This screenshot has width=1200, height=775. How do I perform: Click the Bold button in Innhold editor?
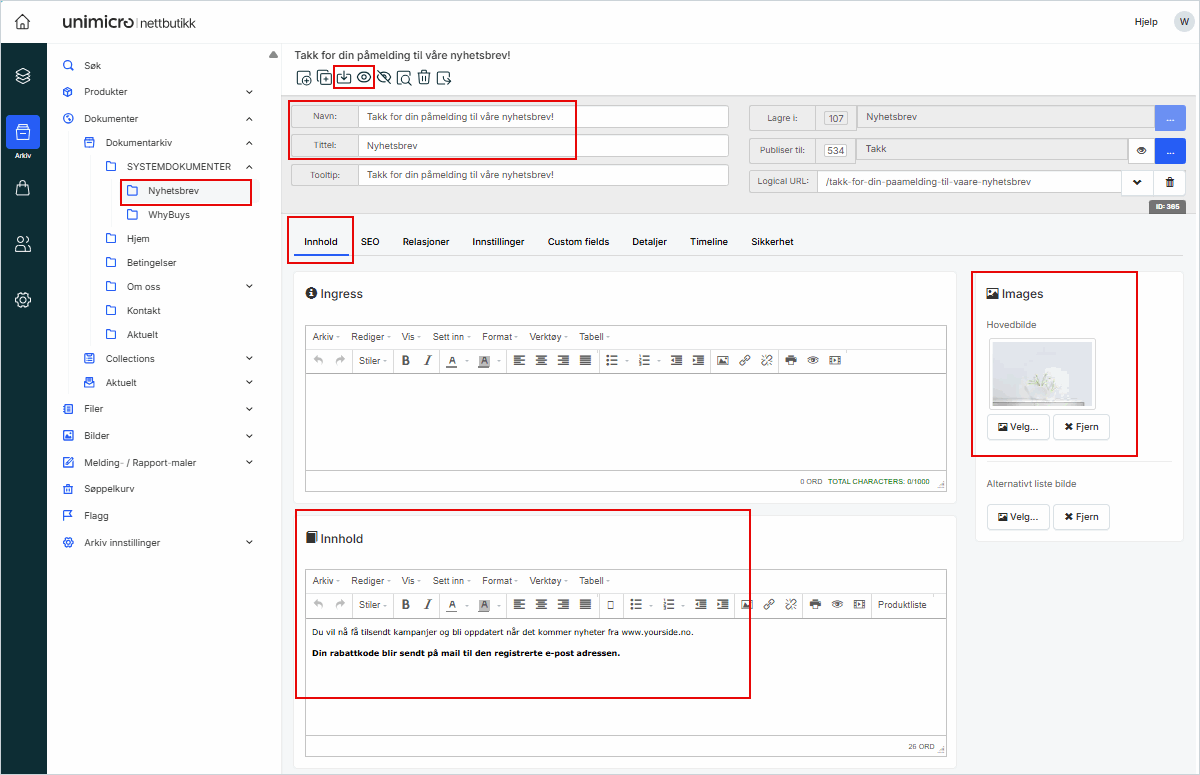[x=406, y=604]
